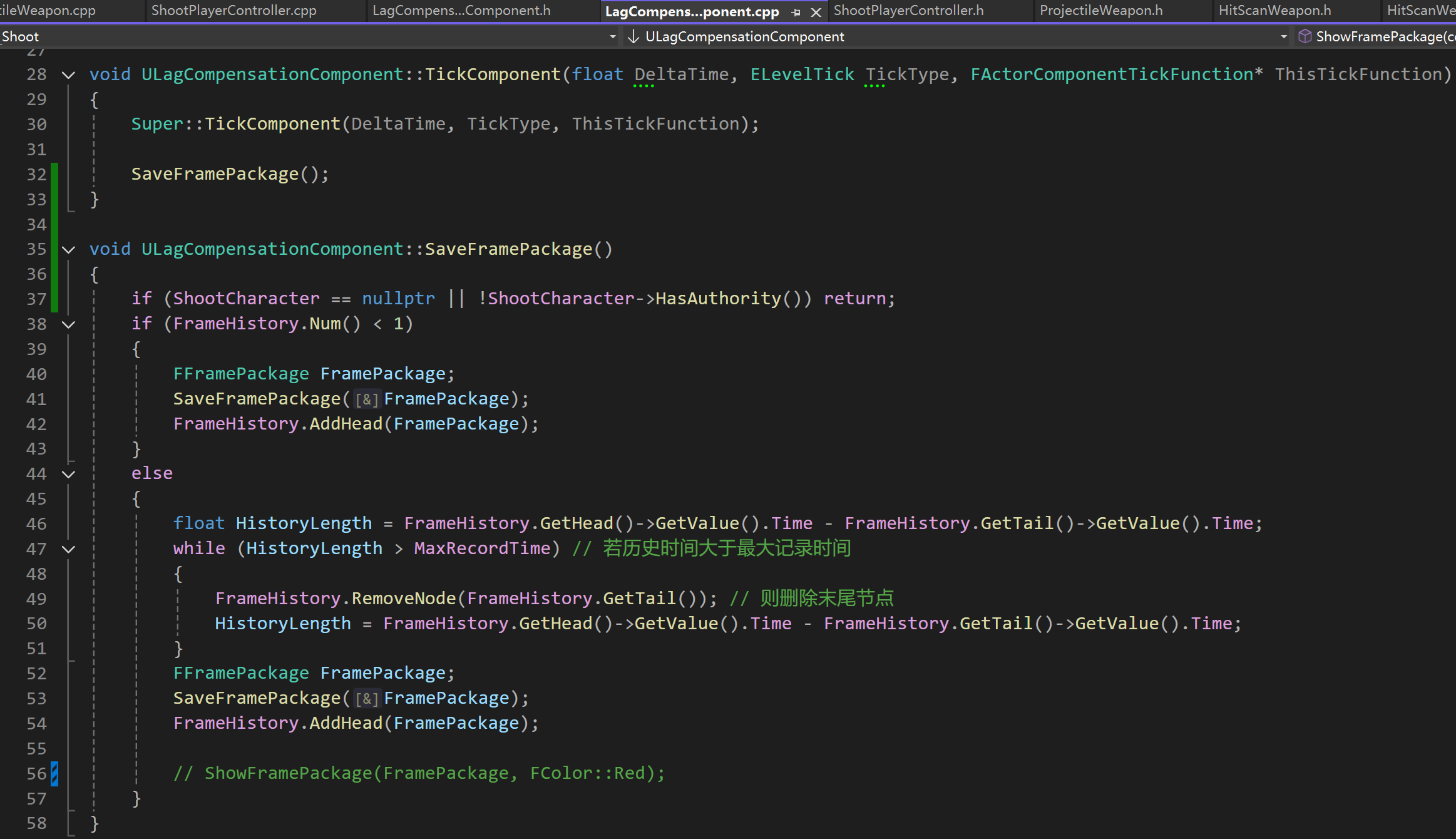Close the active LagCompens...ponent.cpp tab
The image size is (1456, 839).
point(816,12)
